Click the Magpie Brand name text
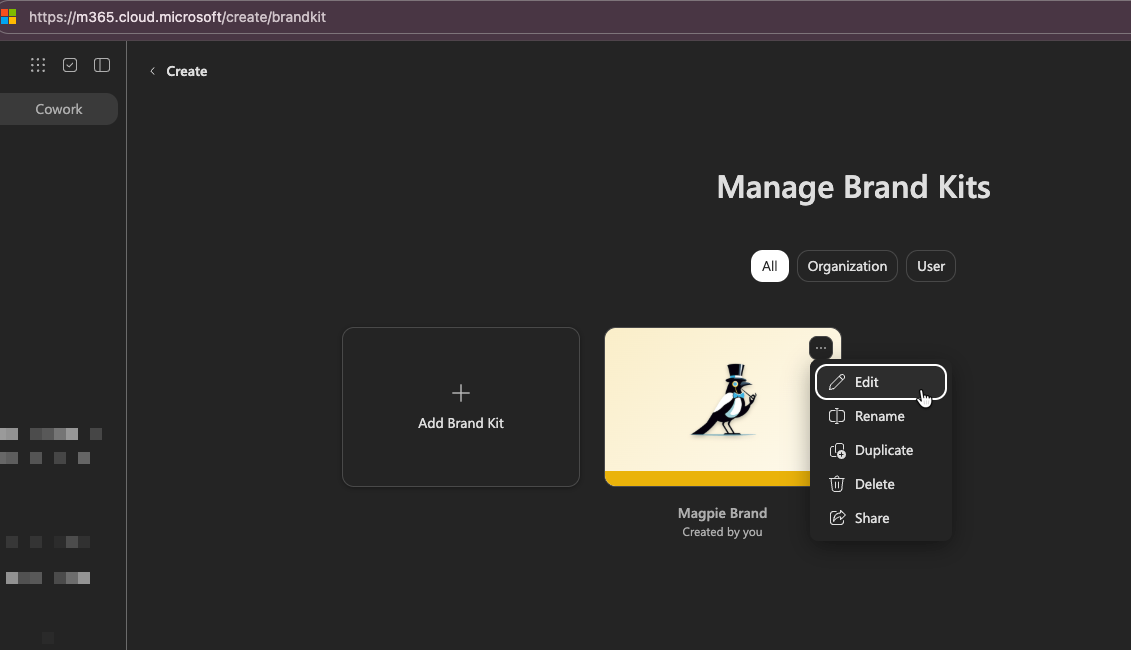This screenshot has width=1131, height=650. [722, 513]
